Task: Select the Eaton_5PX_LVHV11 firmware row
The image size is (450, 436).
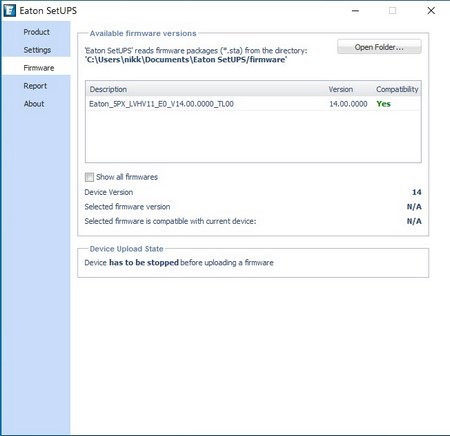Action: tap(253, 104)
